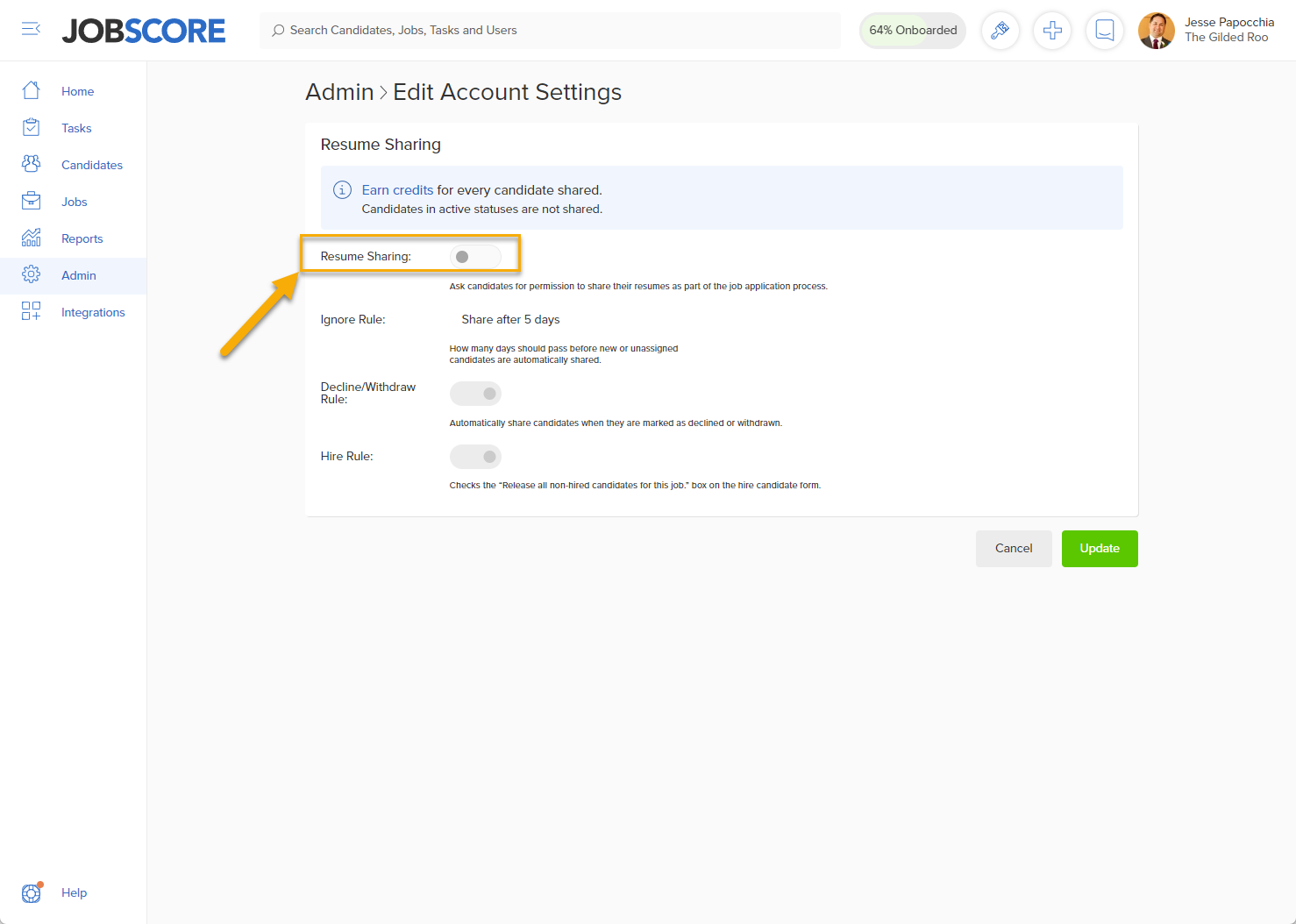Toggle the Hire Rule switch
This screenshot has width=1296, height=924.
pos(475,457)
